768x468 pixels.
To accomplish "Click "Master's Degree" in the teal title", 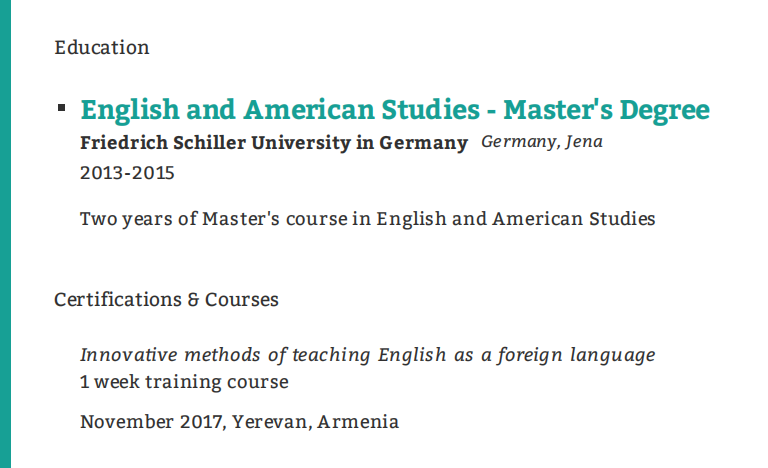I will (606, 109).
